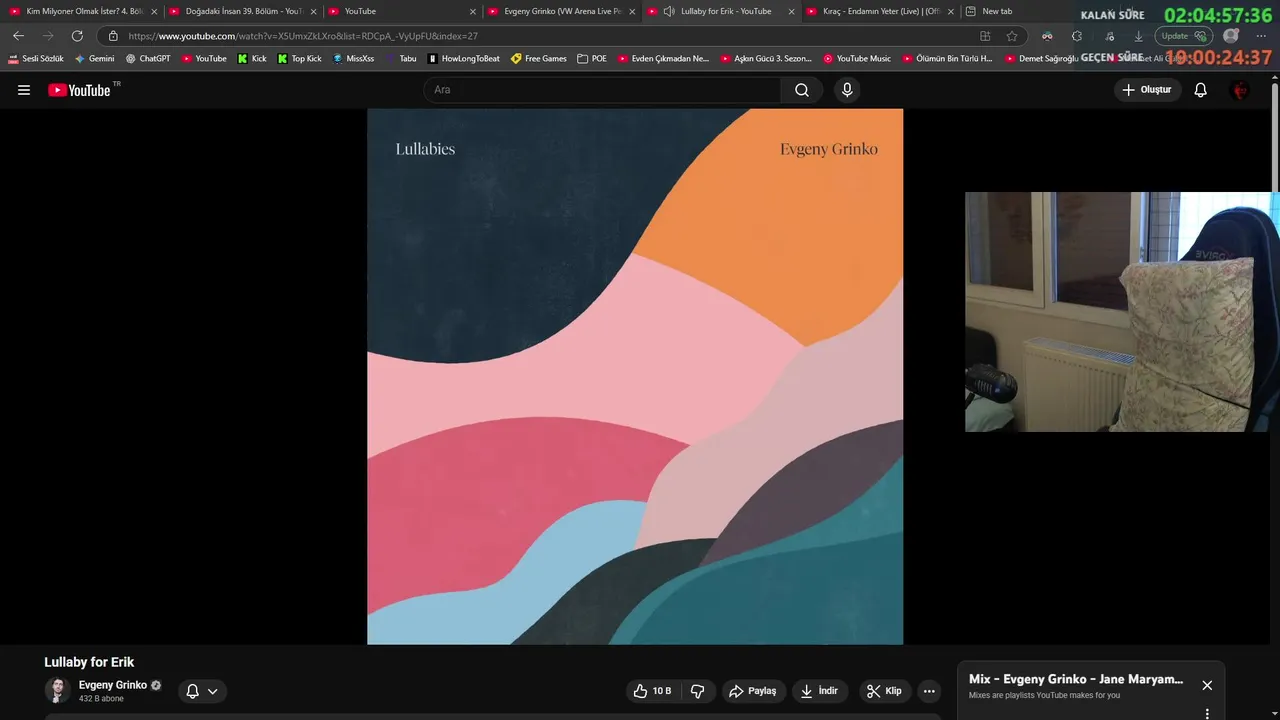
Task: View site info lock icon
Action: click(x=113, y=36)
